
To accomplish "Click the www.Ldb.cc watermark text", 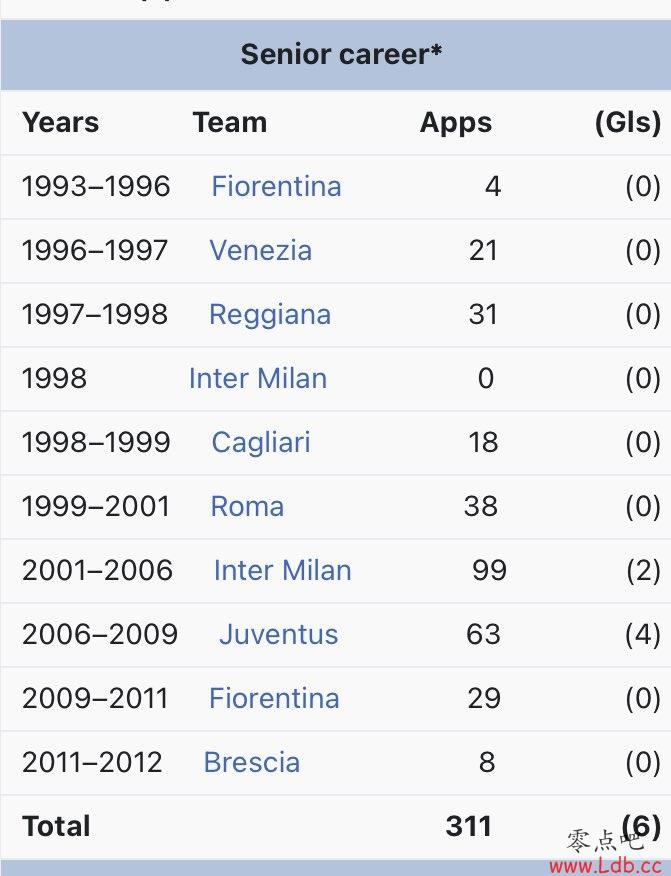I will tap(606, 865).
